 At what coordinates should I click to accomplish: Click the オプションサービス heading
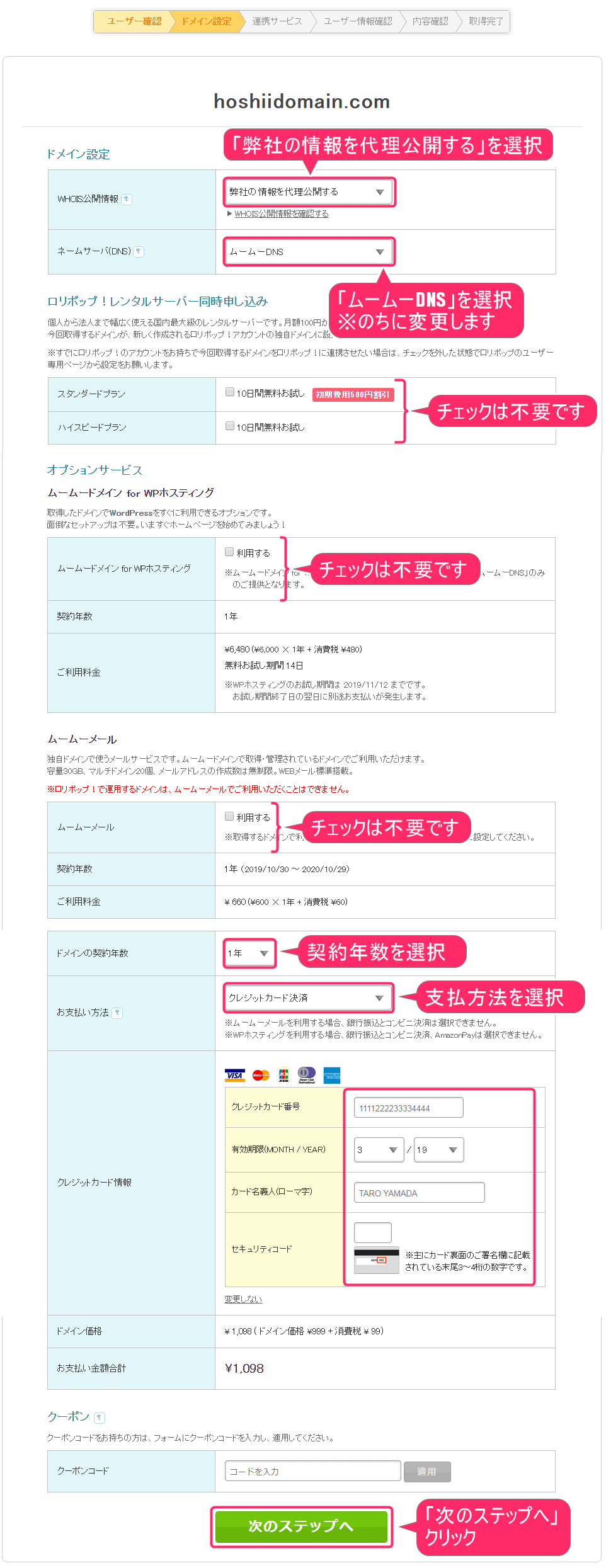(94, 470)
